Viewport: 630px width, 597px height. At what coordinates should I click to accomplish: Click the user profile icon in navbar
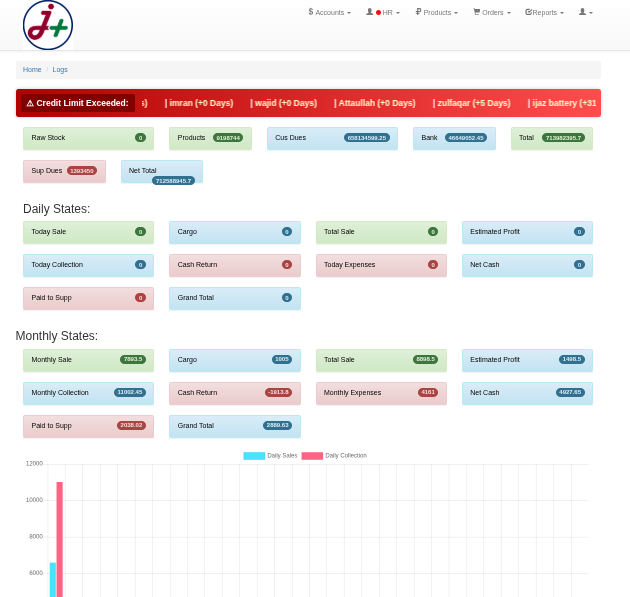tap(585, 12)
